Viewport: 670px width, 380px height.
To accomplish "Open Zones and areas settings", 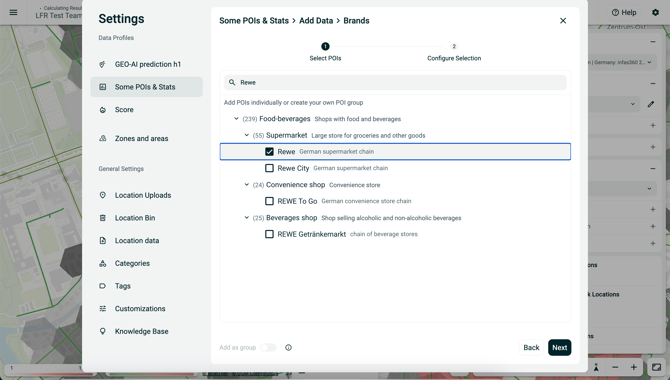I will pos(146,138).
